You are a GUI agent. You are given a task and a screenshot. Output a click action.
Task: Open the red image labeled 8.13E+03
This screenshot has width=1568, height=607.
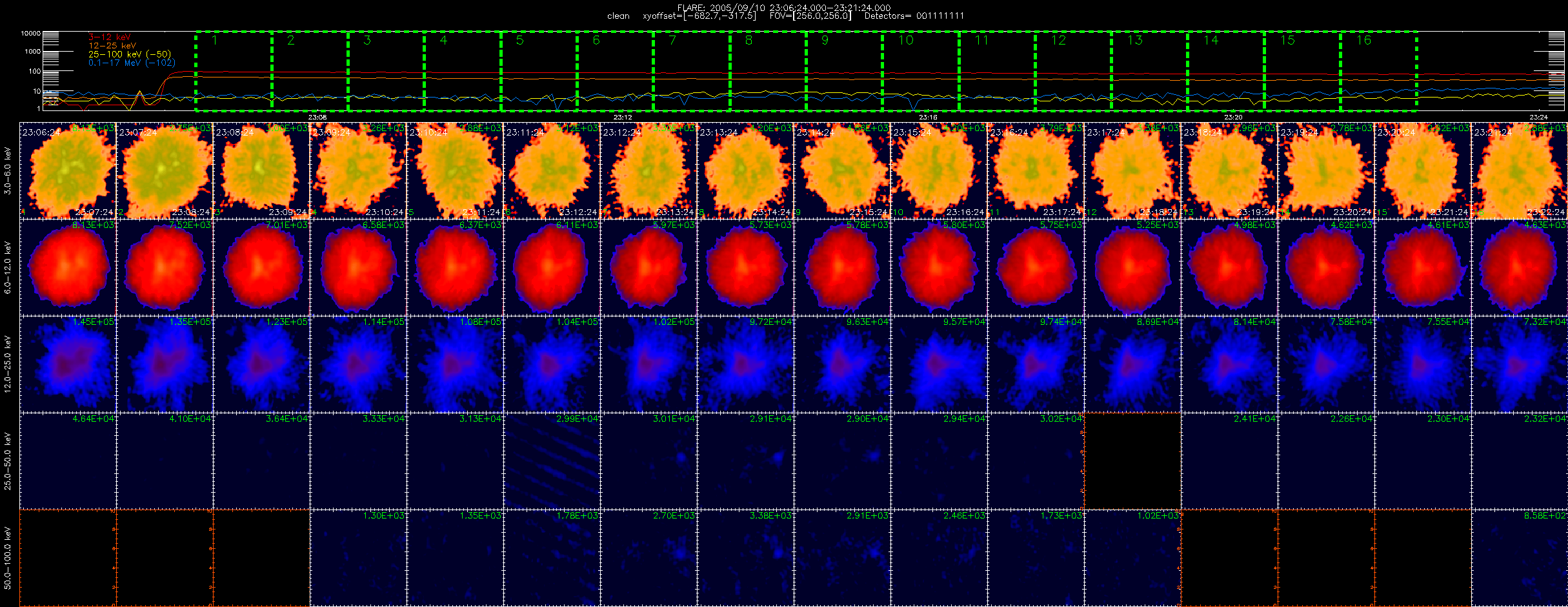(x=68, y=267)
